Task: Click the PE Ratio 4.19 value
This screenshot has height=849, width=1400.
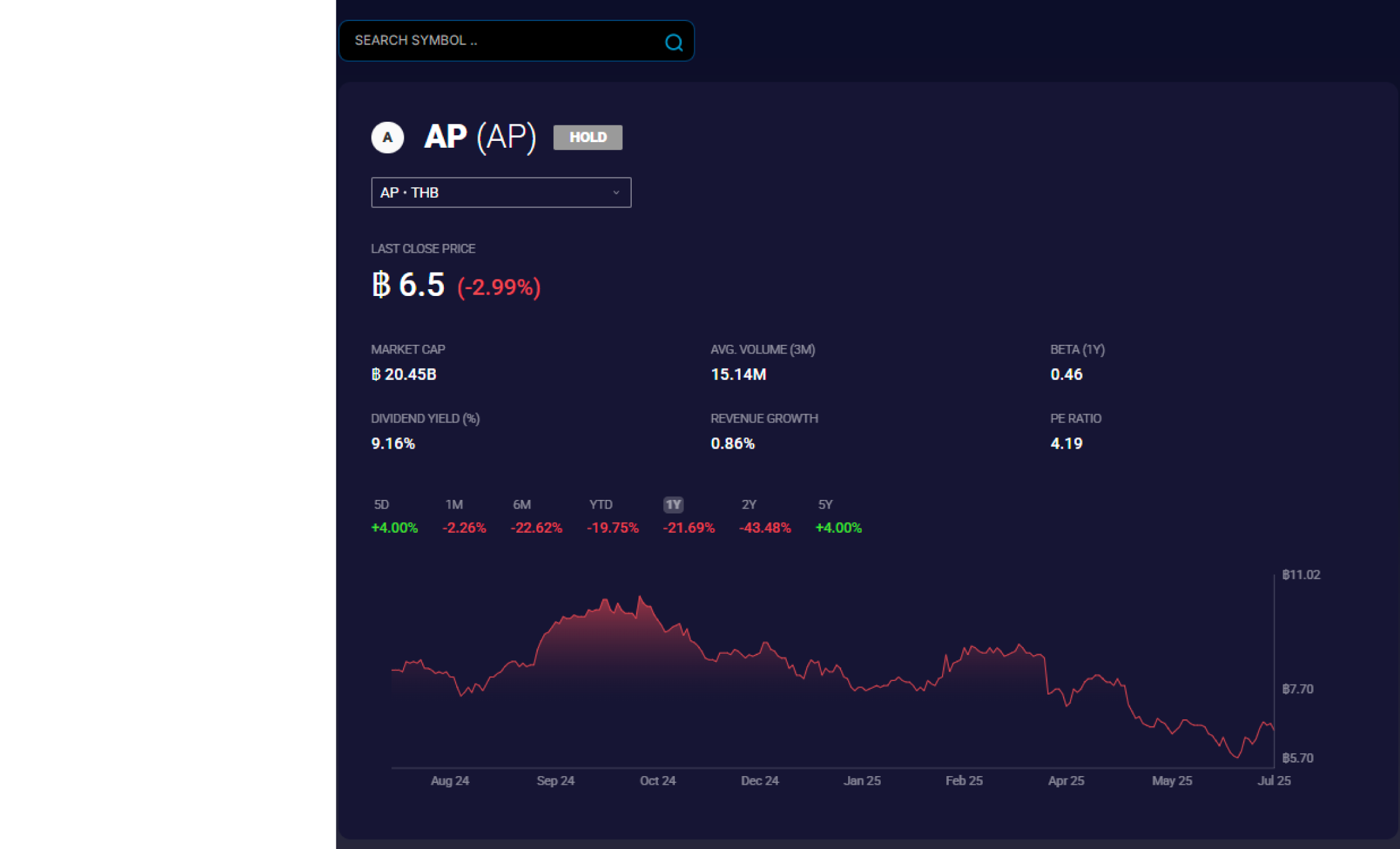Action: 1066,444
